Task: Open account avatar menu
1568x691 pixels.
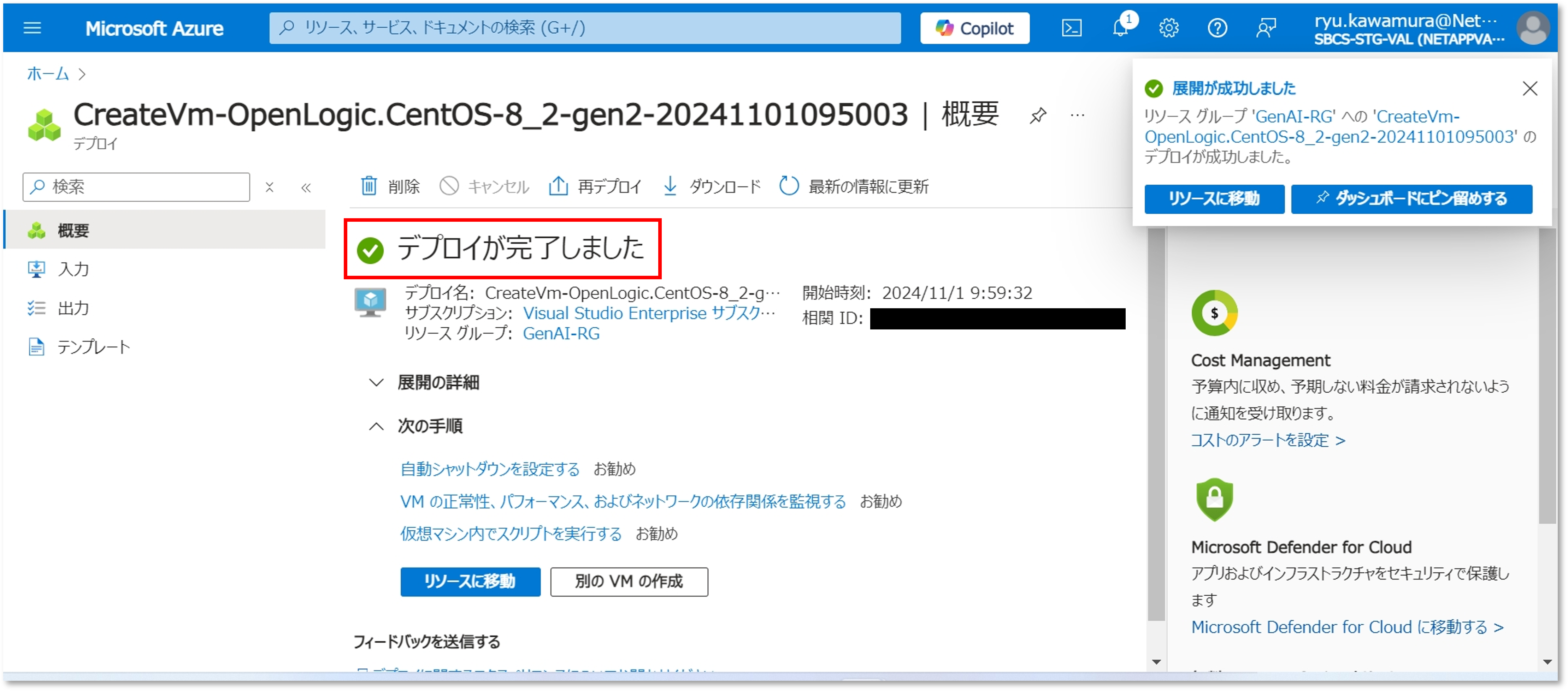Action: [1533, 28]
